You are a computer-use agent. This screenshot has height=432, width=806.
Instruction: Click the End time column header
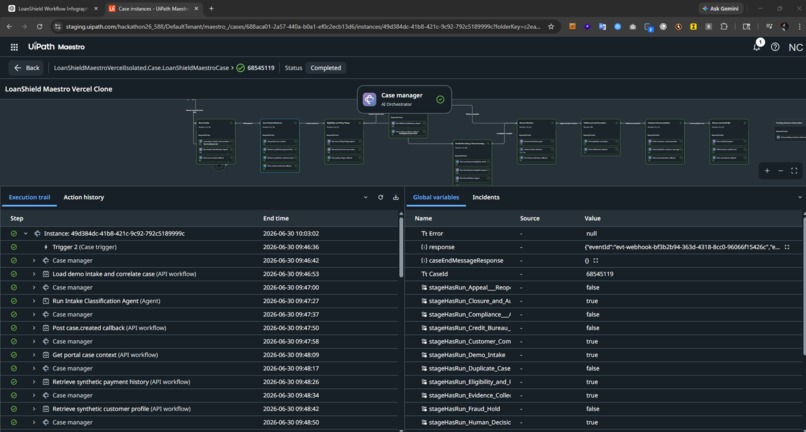(x=276, y=218)
